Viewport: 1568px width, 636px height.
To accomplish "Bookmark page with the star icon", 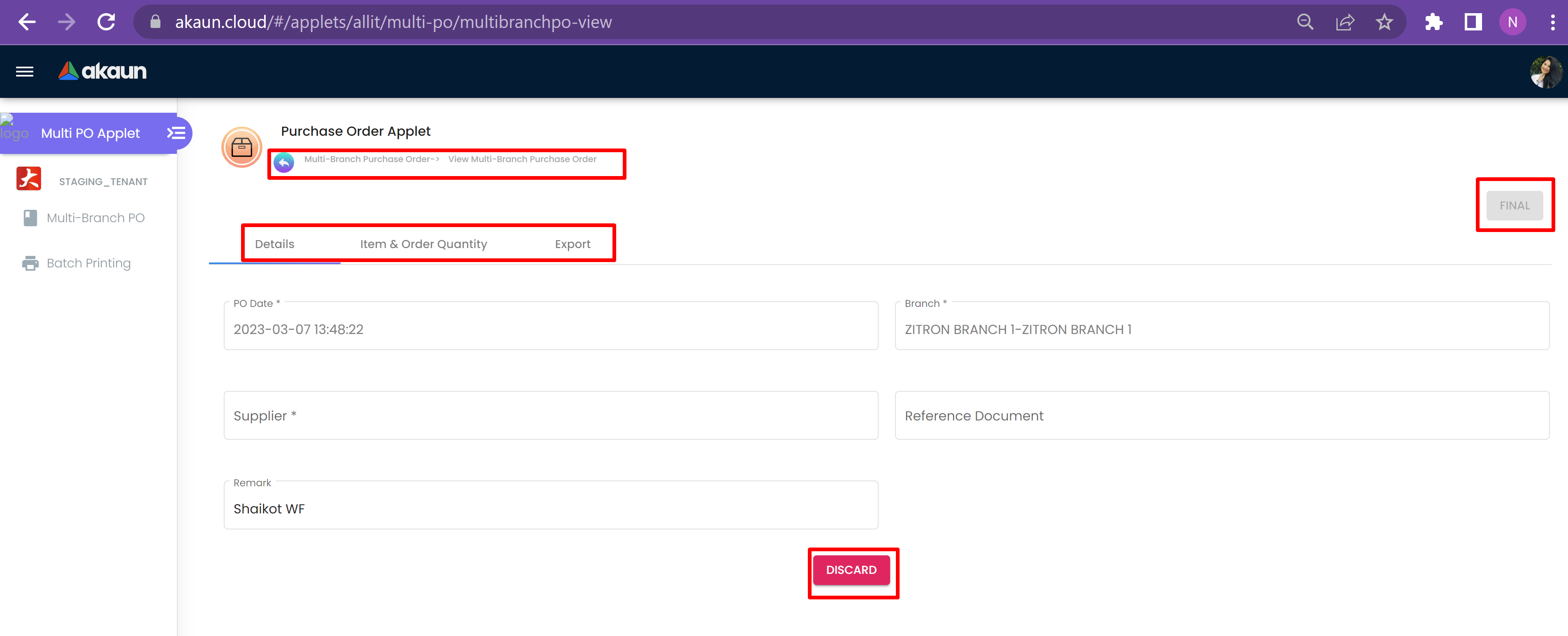I will (1384, 23).
